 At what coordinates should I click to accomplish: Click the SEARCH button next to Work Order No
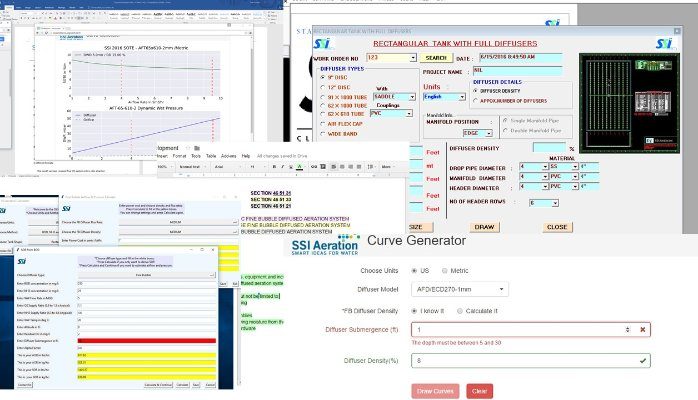pyautogui.click(x=436, y=58)
